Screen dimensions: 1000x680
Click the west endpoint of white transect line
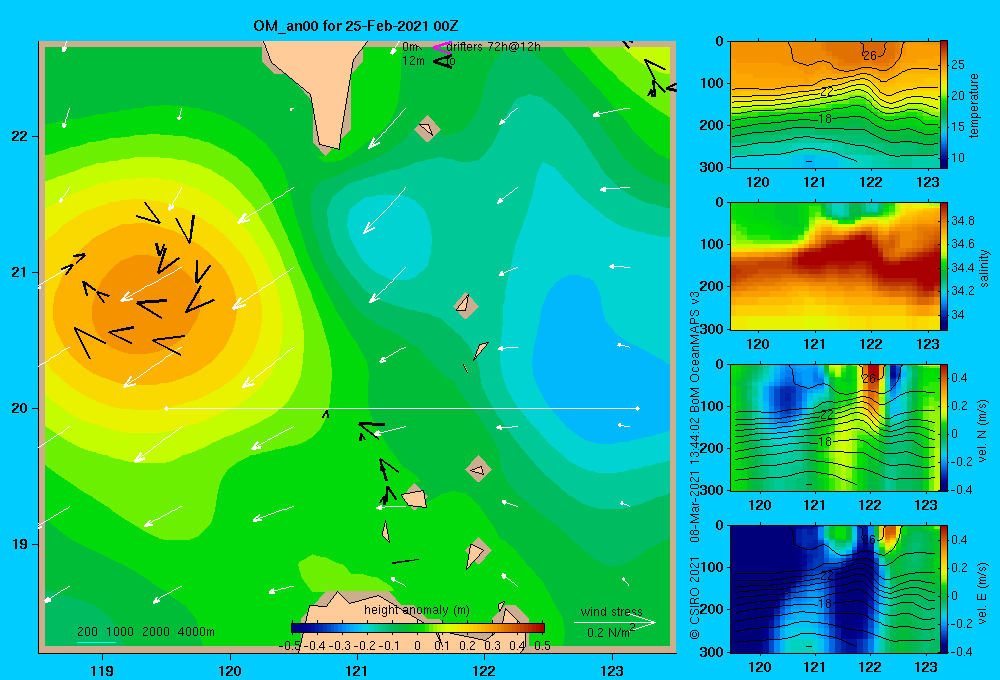pos(166,408)
